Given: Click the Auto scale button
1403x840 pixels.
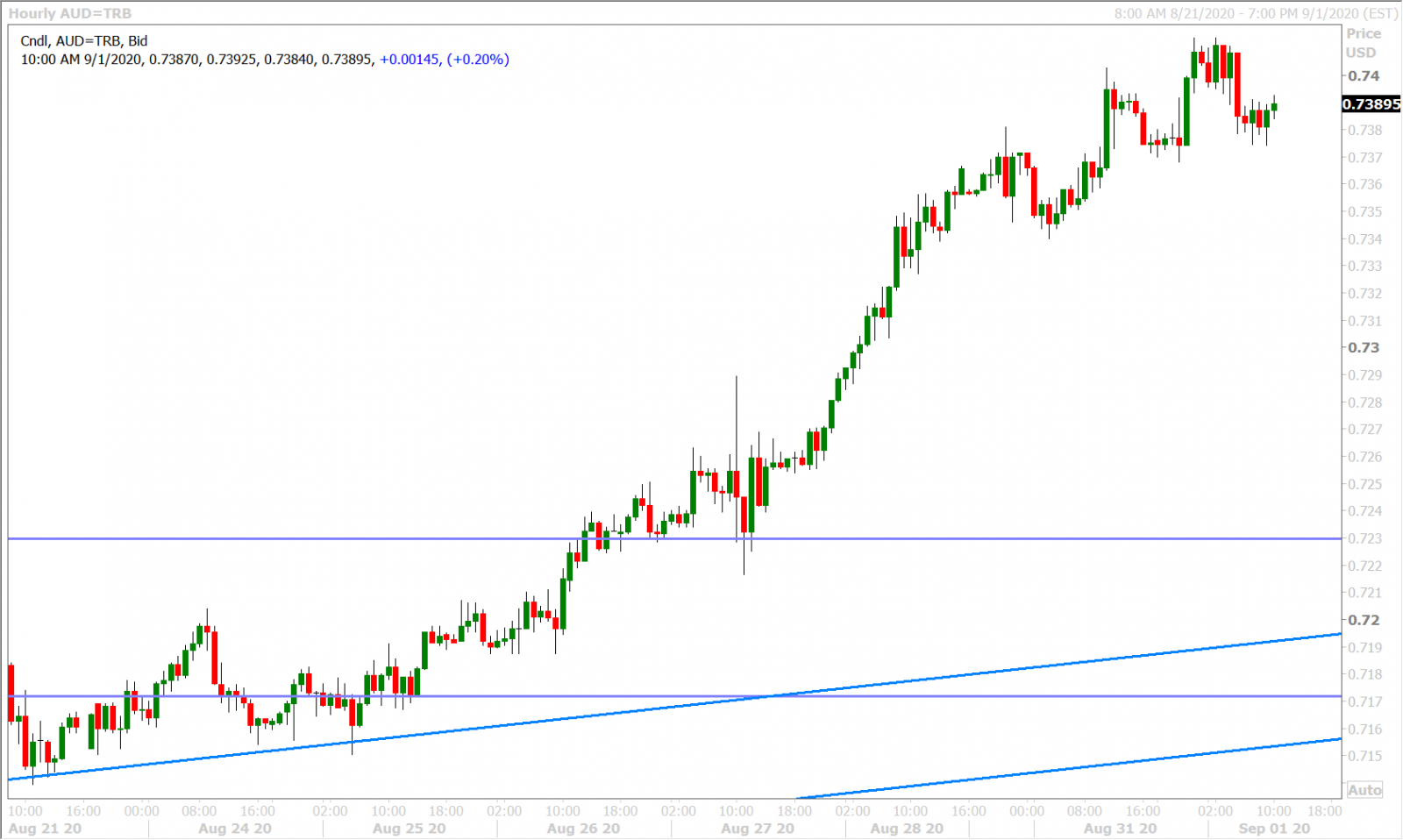Looking at the screenshot, I should pos(1364,790).
